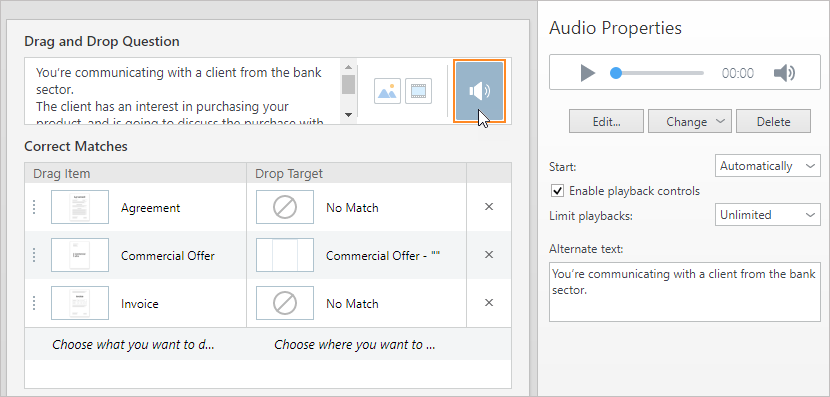Click the 00:00 audio time display

pos(738,73)
